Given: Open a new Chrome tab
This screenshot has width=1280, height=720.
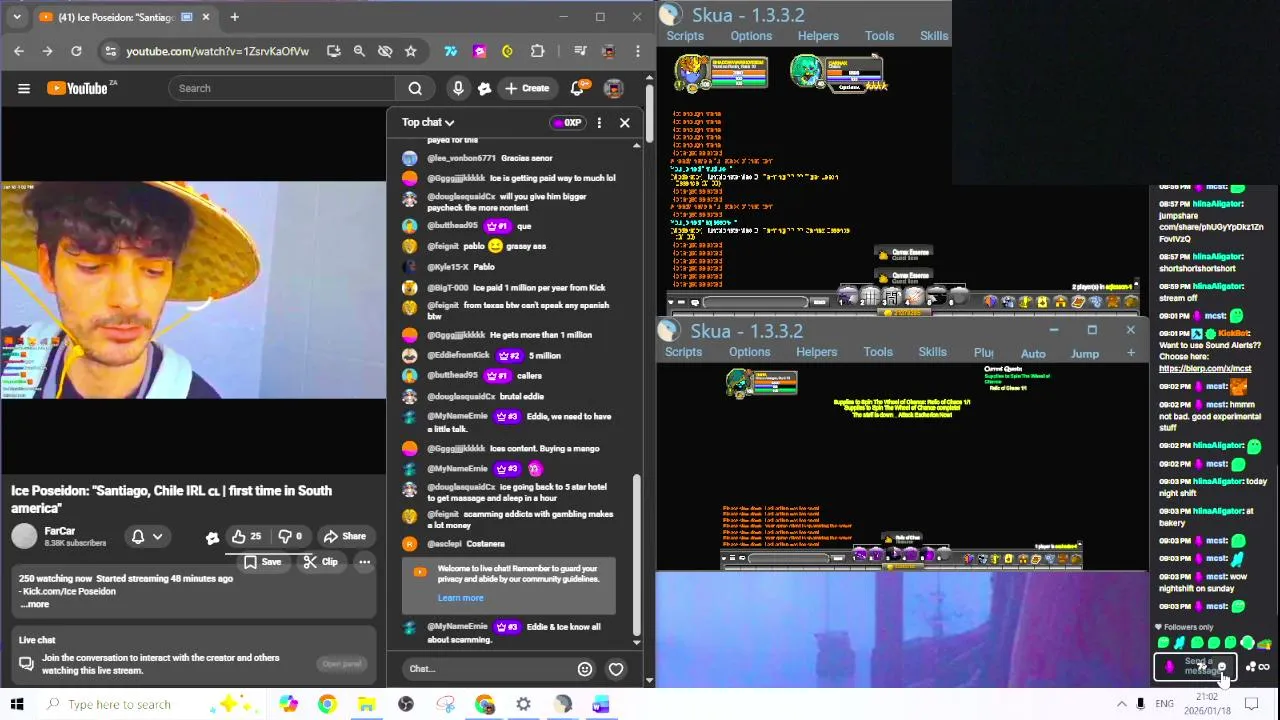Looking at the screenshot, I should (234, 17).
